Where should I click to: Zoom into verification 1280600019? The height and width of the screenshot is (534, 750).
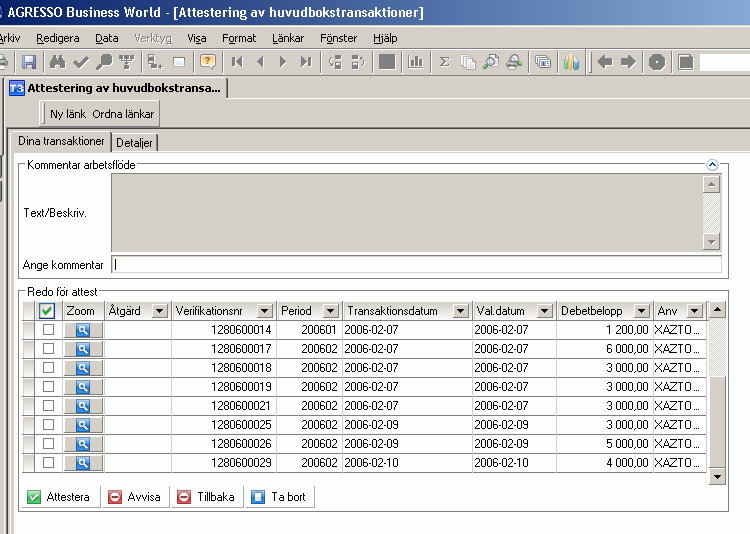pos(83,387)
